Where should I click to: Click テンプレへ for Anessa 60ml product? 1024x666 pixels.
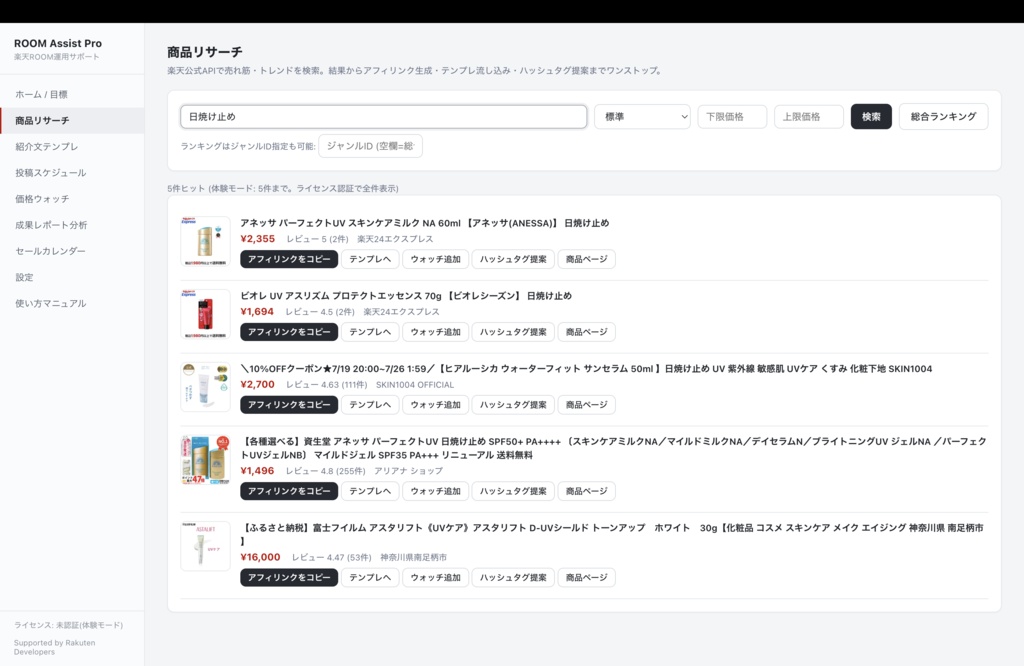click(x=370, y=259)
